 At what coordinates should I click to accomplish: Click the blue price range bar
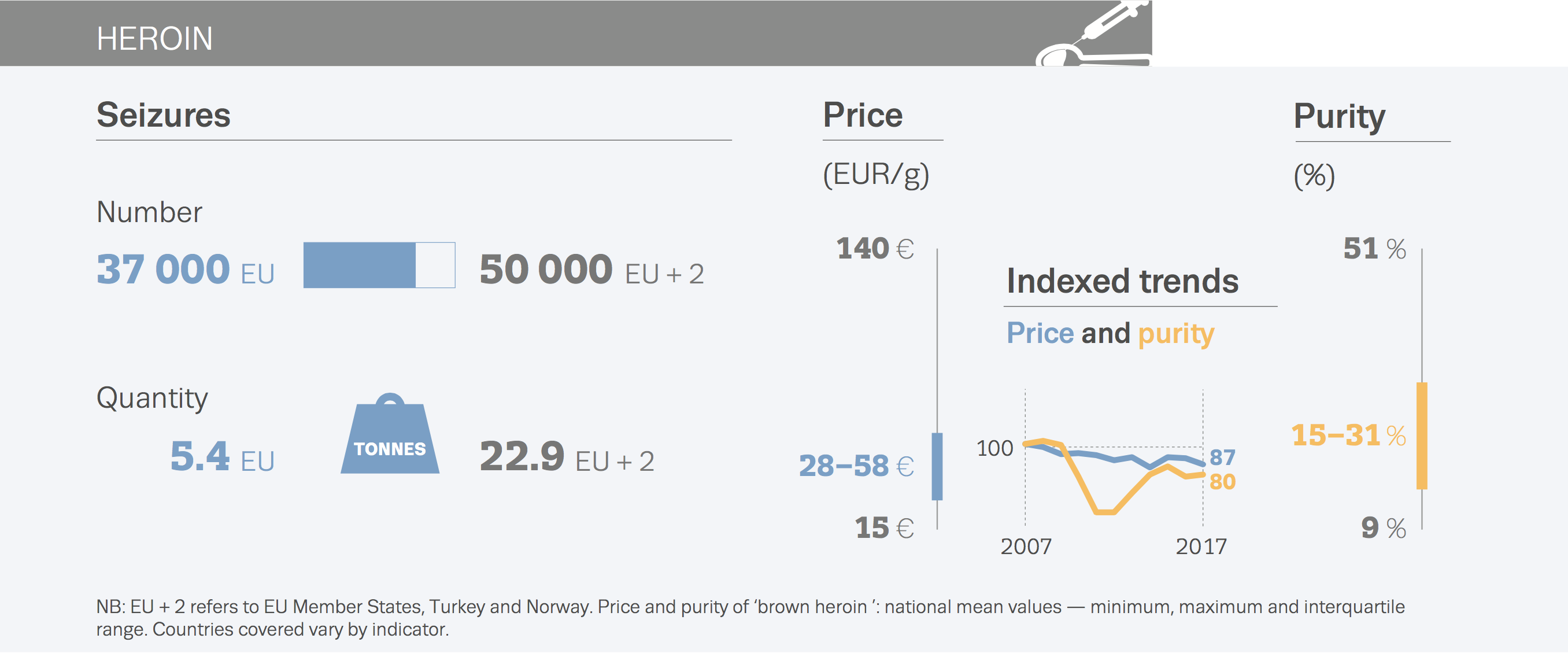(937, 466)
